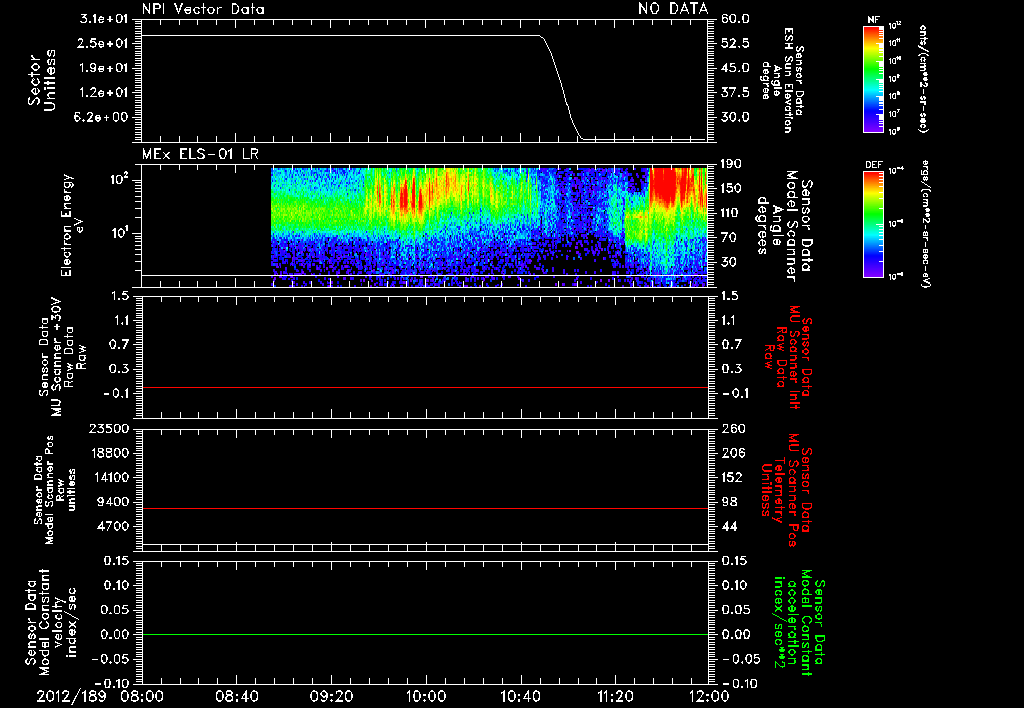The height and width of the screenshot is (708, 1024).
Task: Click the "Electron Energy eV" axis title
Action: pos(72,225)
